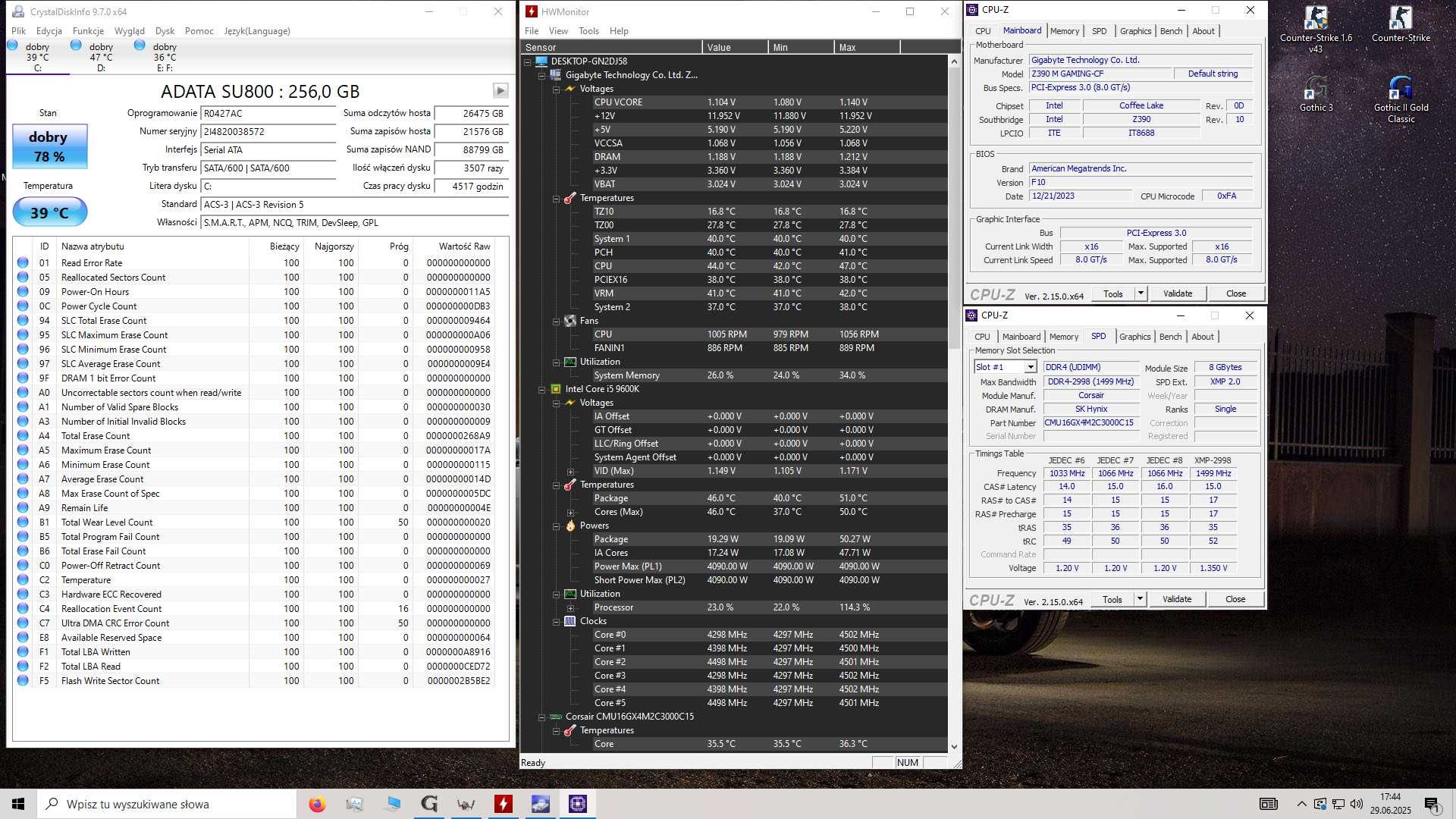Open the Dysk menu in CrystalDiskInfo
The image size is (1456, 819).
[165, 31]
